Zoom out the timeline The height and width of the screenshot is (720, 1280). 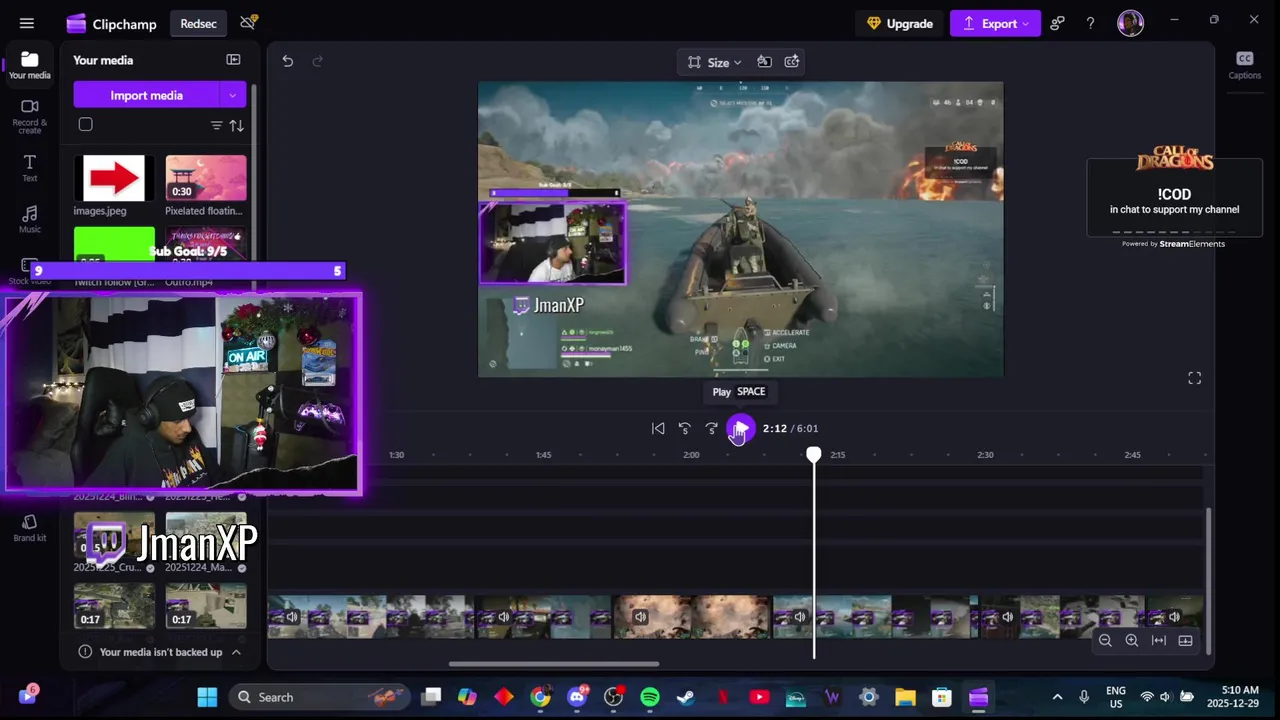[x=1105, y=641]
